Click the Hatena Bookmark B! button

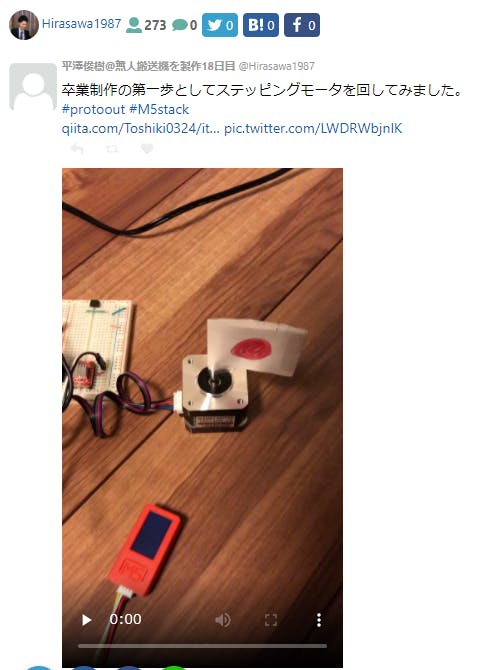point(261,25)
